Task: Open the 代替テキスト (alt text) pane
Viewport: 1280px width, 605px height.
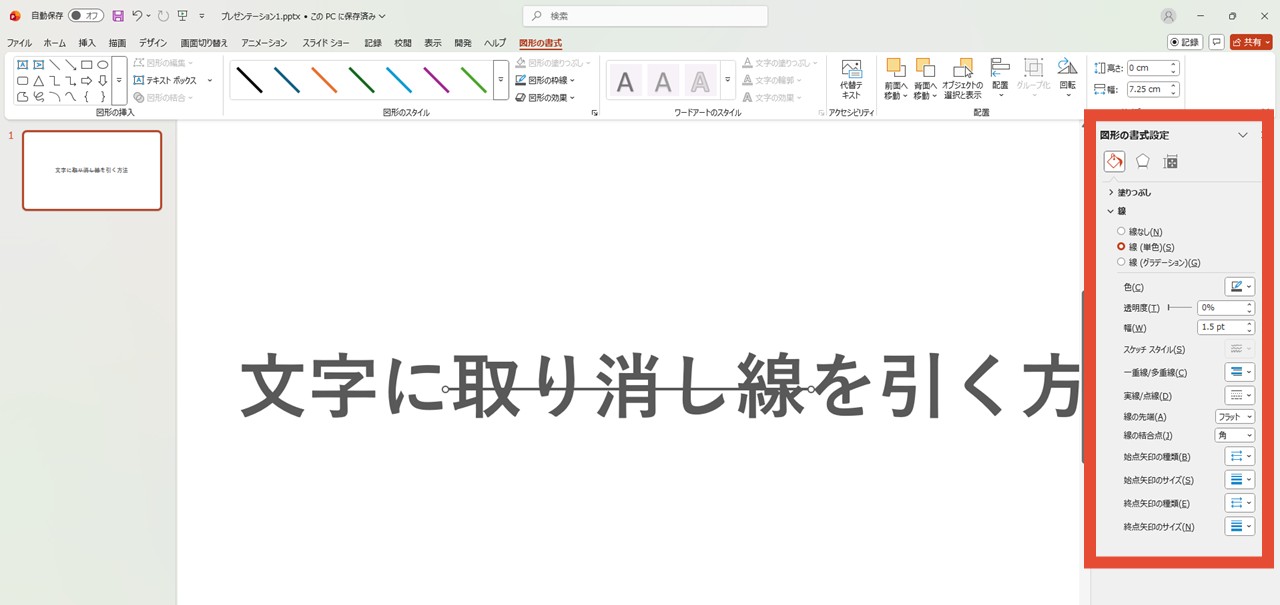Action: 851,80
